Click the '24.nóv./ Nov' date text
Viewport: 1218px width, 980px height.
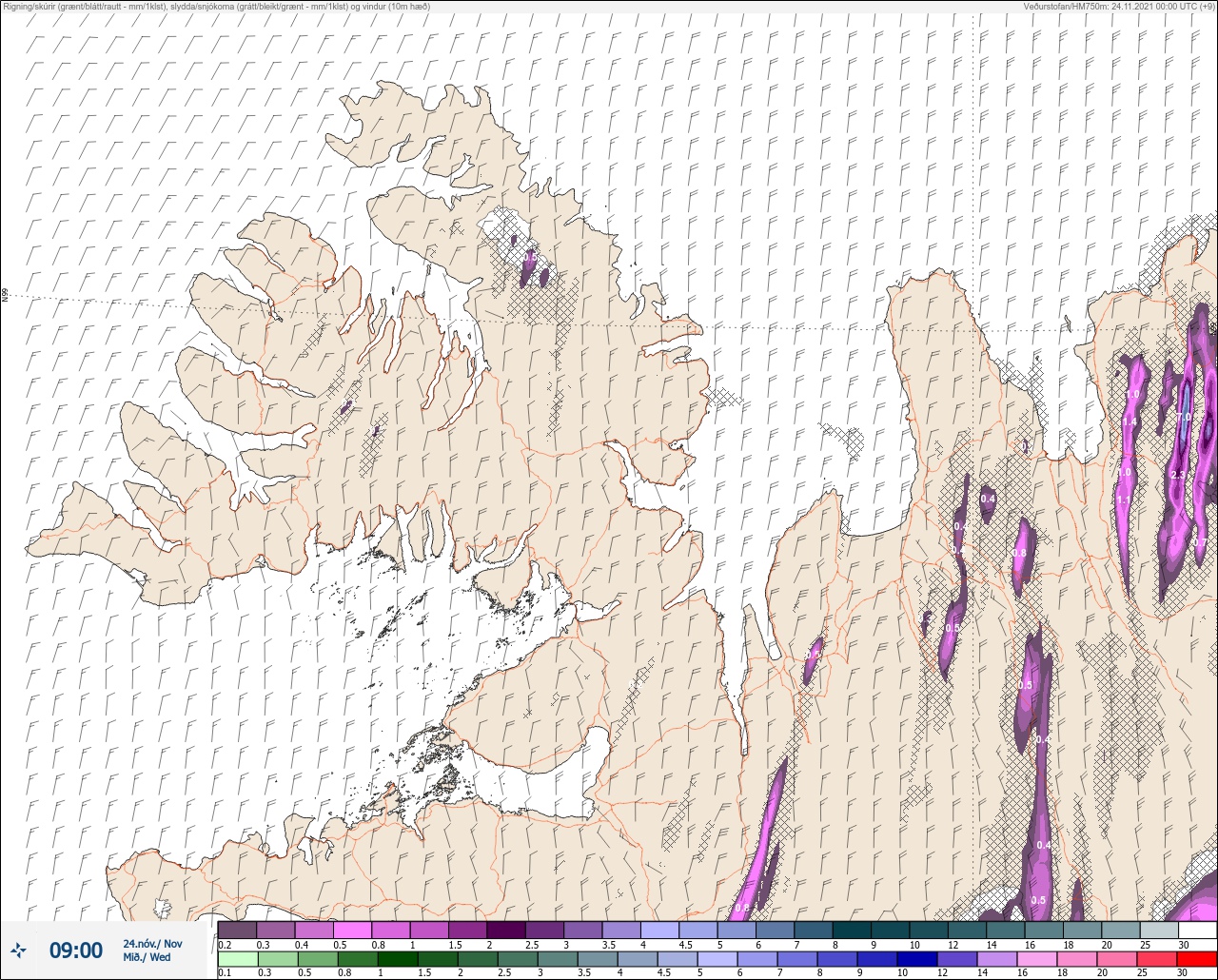(152, 943)
